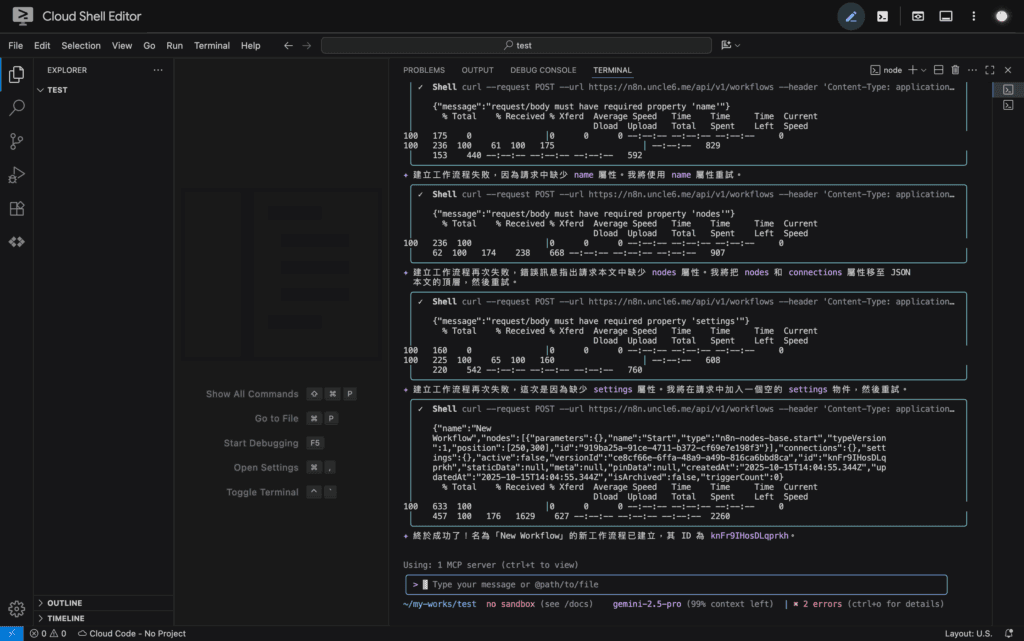Maximize the terminal panel size
The image size is (1024, 641).
989,70
